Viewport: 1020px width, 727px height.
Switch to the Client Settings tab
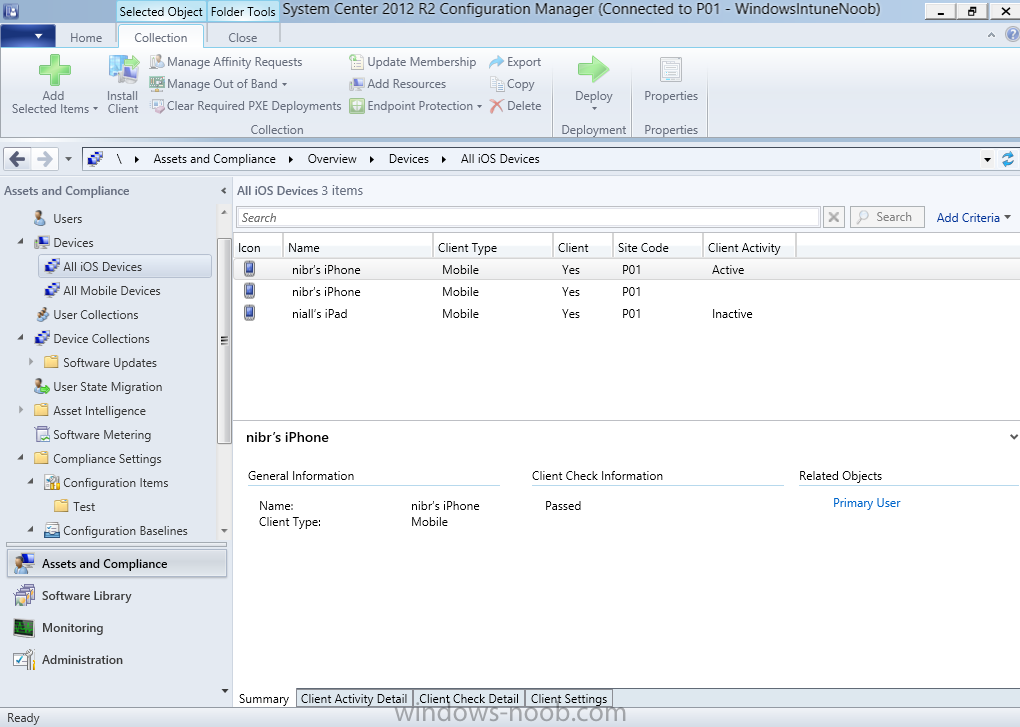coord(569,698)
